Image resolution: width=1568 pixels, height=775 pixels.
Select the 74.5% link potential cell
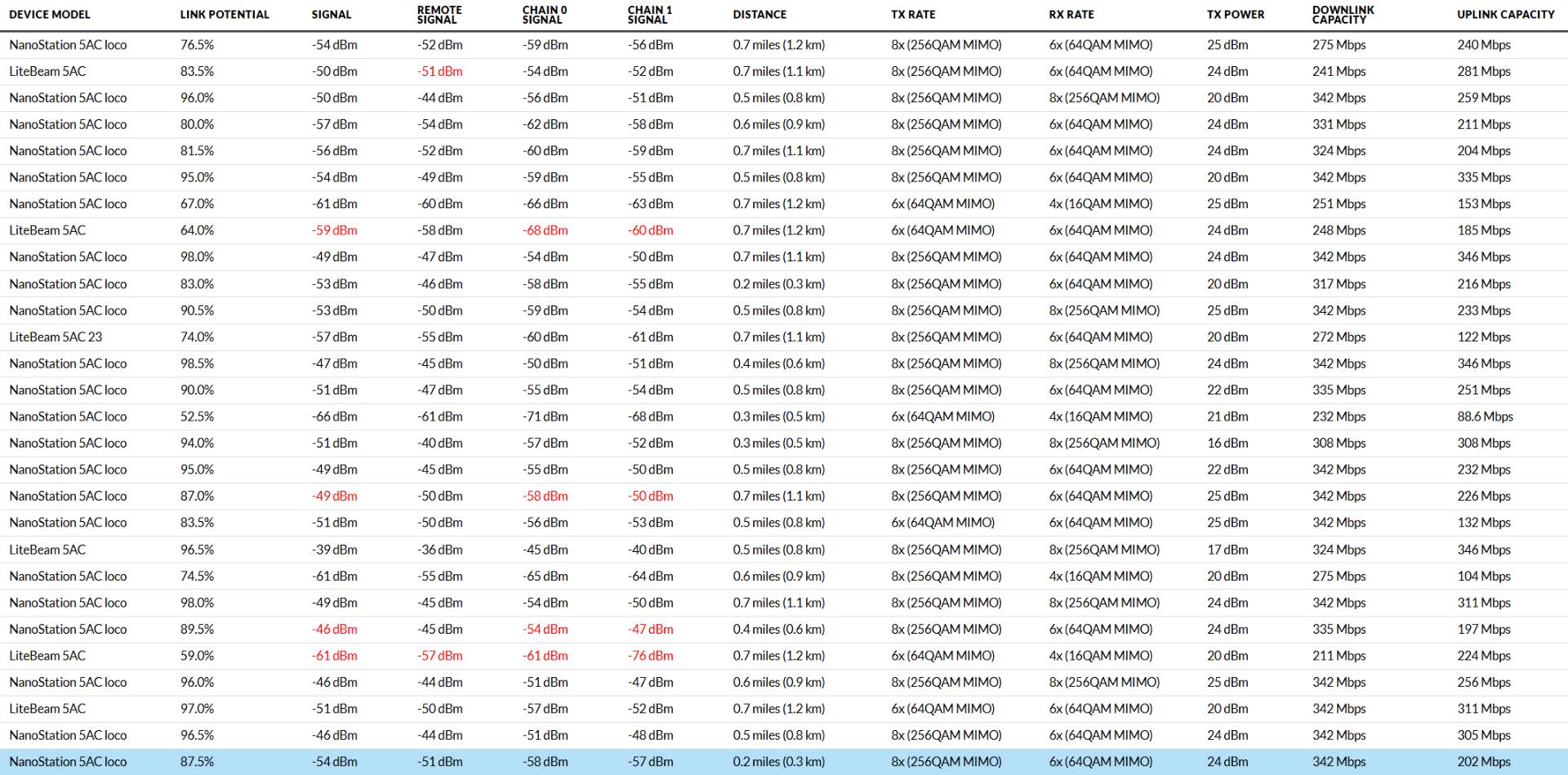197,577
